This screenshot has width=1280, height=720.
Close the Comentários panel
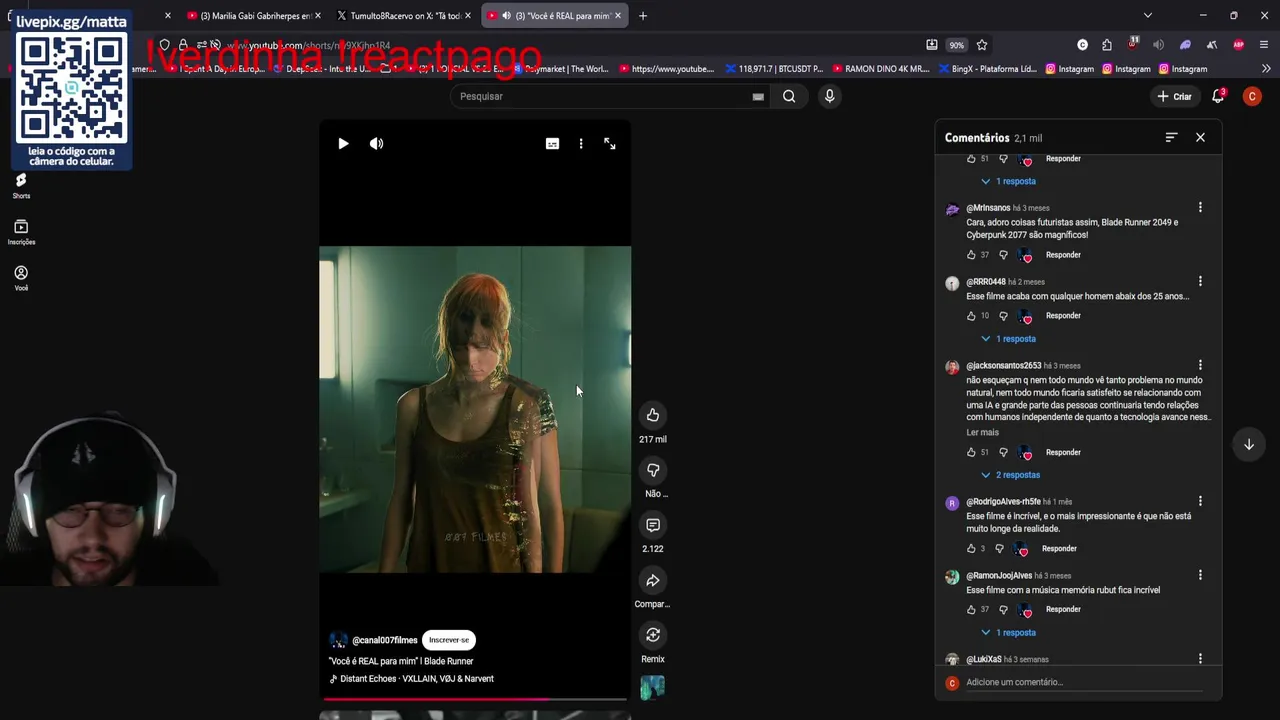[x=1200, y=138]
